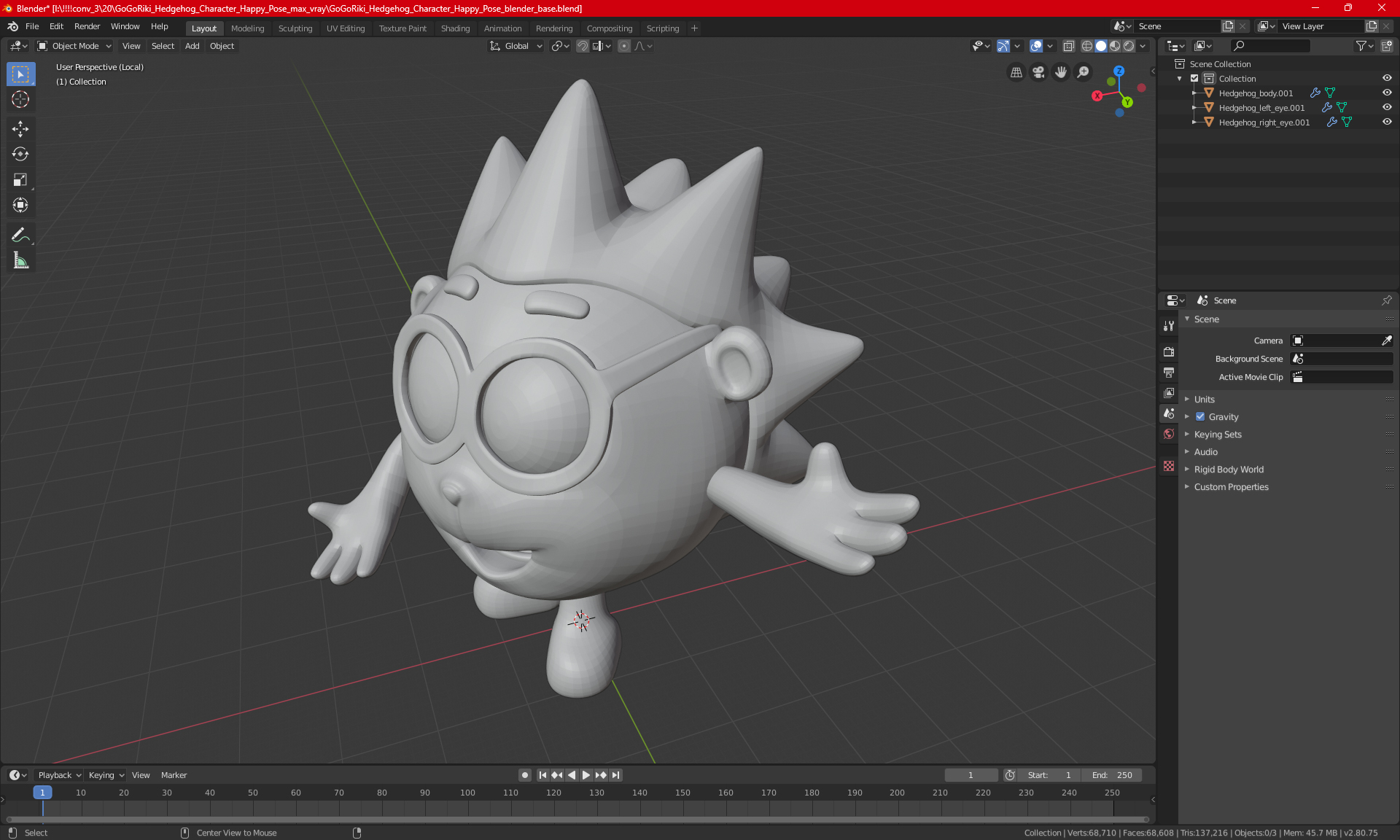Open the World properties tab
The width and height of the screenshot is (1400, 840).
[x=1169, y=434]
